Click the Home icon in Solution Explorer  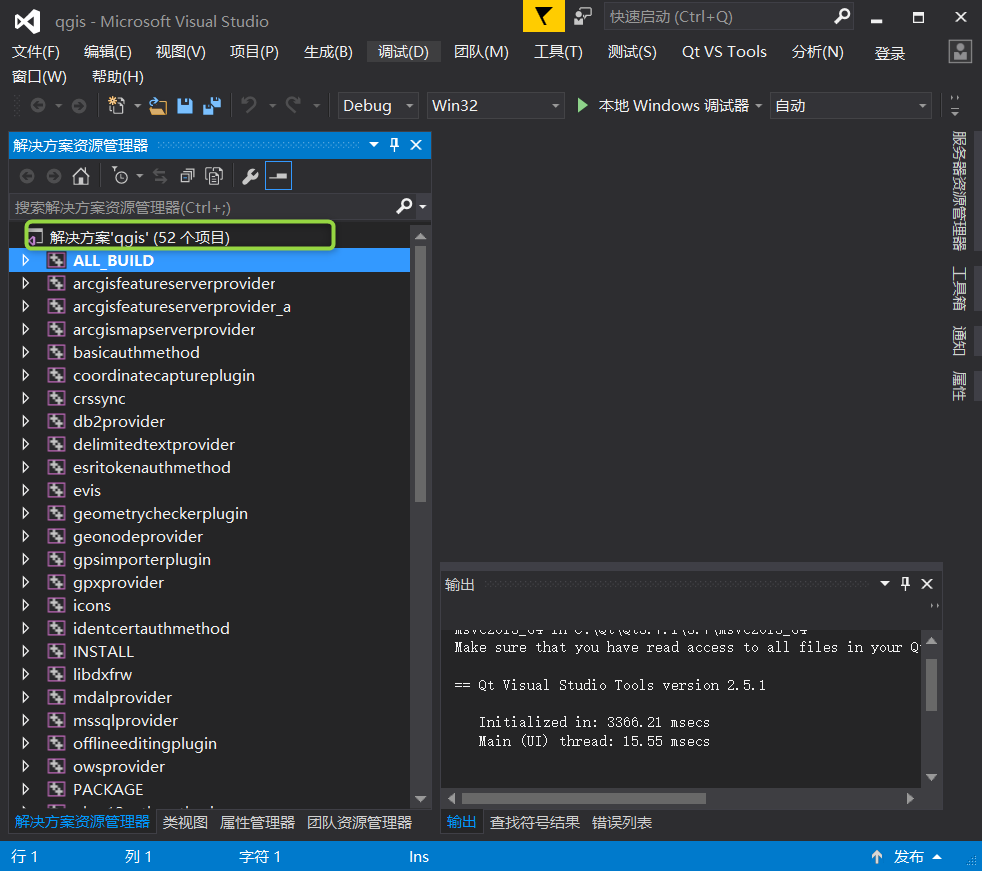tap(81, 175)
